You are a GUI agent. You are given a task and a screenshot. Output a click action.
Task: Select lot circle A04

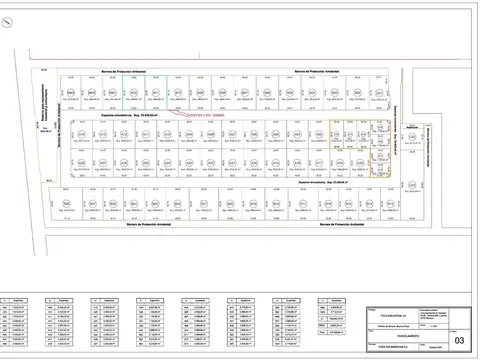pyautogui.click(x=297, y=134)
